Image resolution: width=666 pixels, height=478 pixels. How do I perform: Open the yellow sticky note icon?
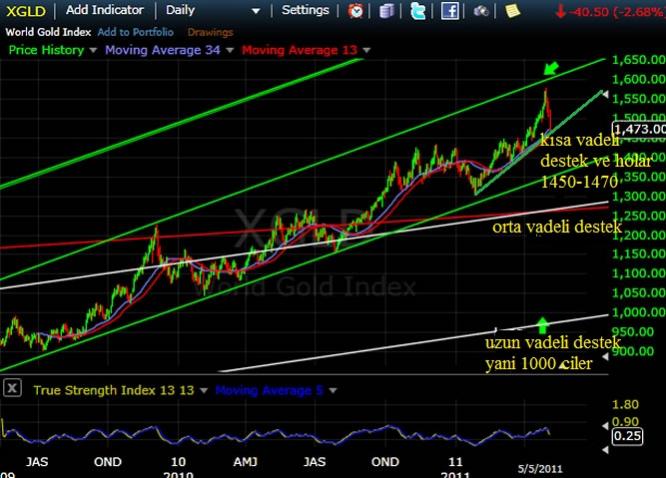[x=512, y=11]
